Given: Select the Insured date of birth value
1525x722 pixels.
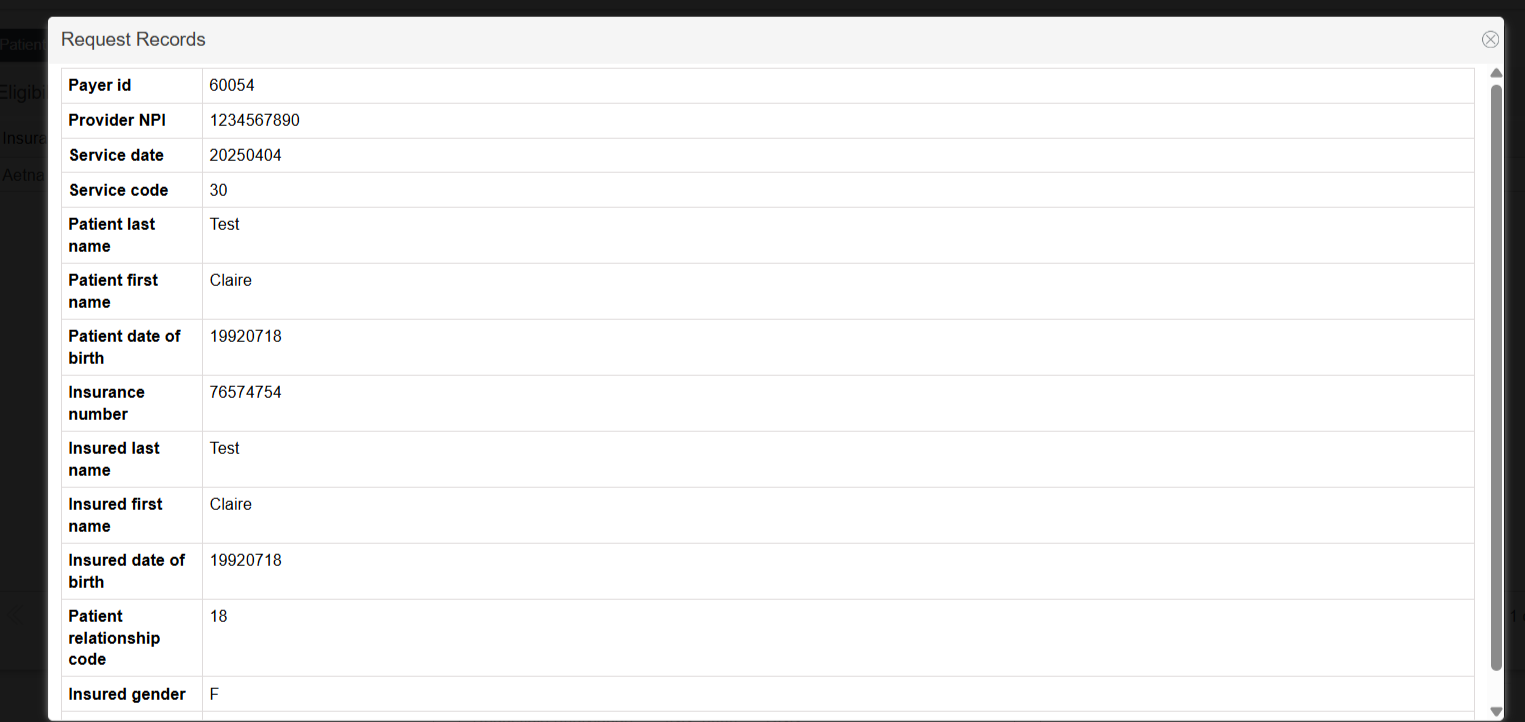Looking at the screenshot, I should click(x=245, y=561).
